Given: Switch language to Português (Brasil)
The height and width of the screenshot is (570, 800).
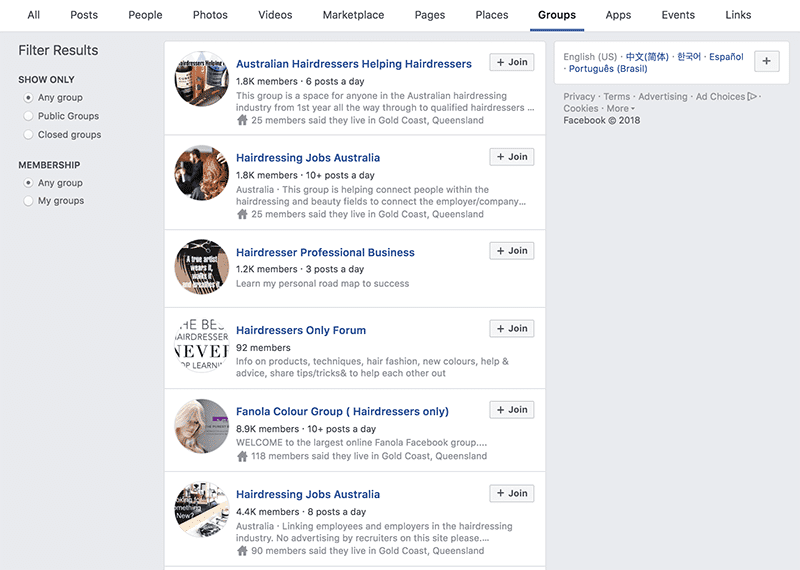Looking at the screenshot, I should (608, 69).
